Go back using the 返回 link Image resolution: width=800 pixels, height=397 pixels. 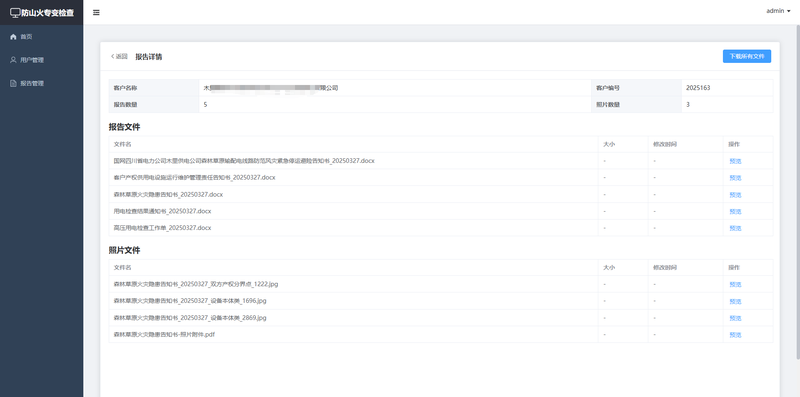(119, 57)
